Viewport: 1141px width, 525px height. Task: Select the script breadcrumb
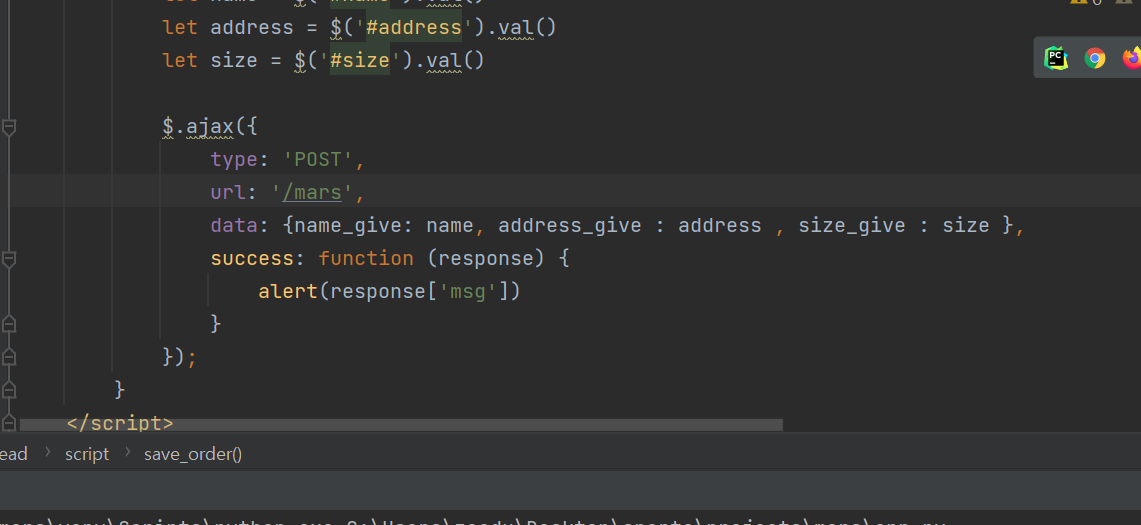tap(87, 454)
